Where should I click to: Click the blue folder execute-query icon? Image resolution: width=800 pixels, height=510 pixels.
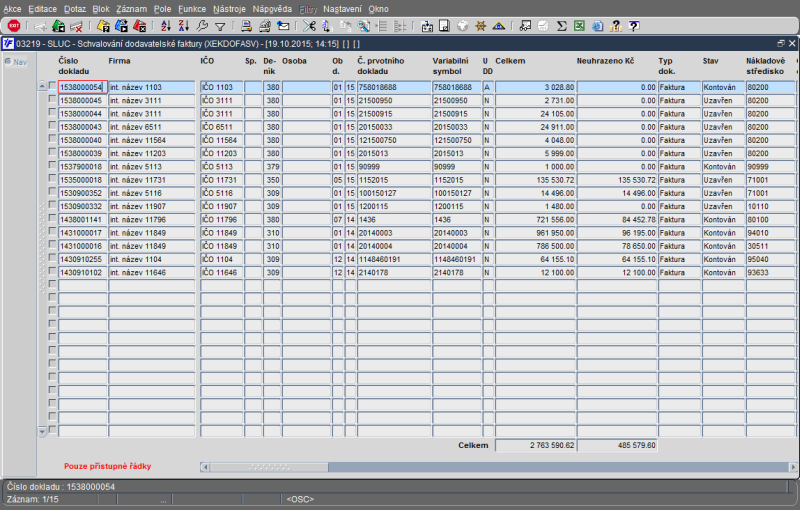coord(121,26)
